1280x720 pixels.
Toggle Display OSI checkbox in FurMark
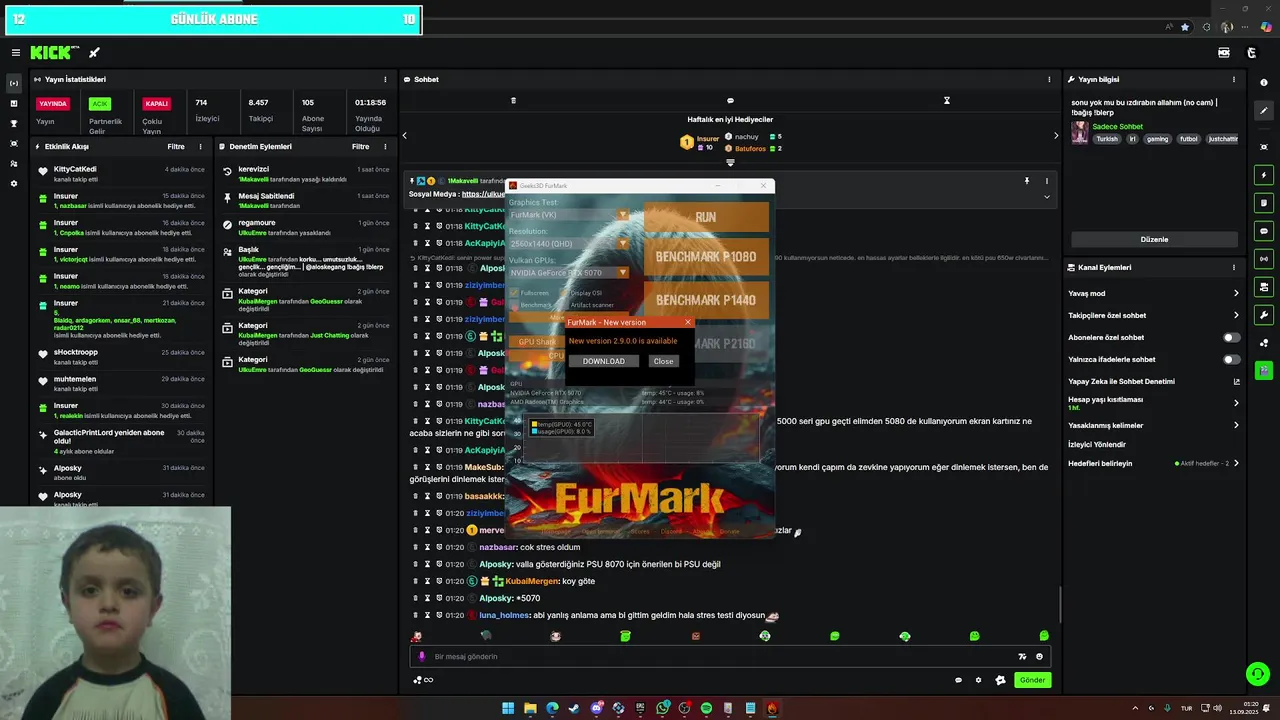coord(564,293)
